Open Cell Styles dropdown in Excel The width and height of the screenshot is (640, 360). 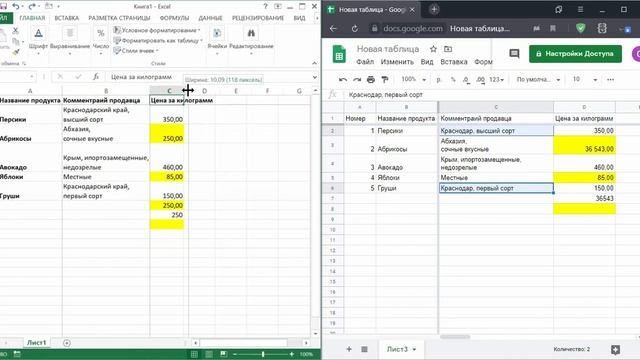tap(136, 51)
